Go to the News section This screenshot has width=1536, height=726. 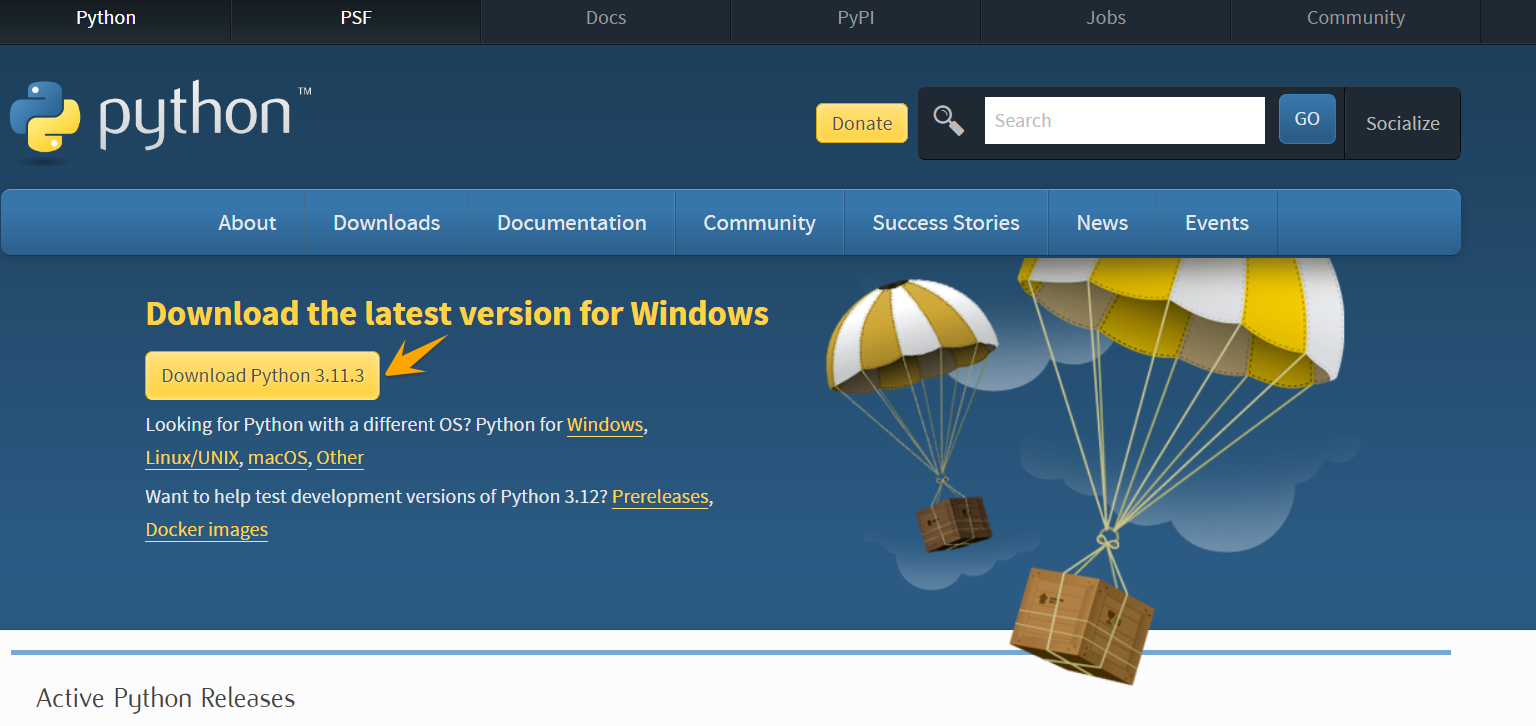(x=1102, y=223)
